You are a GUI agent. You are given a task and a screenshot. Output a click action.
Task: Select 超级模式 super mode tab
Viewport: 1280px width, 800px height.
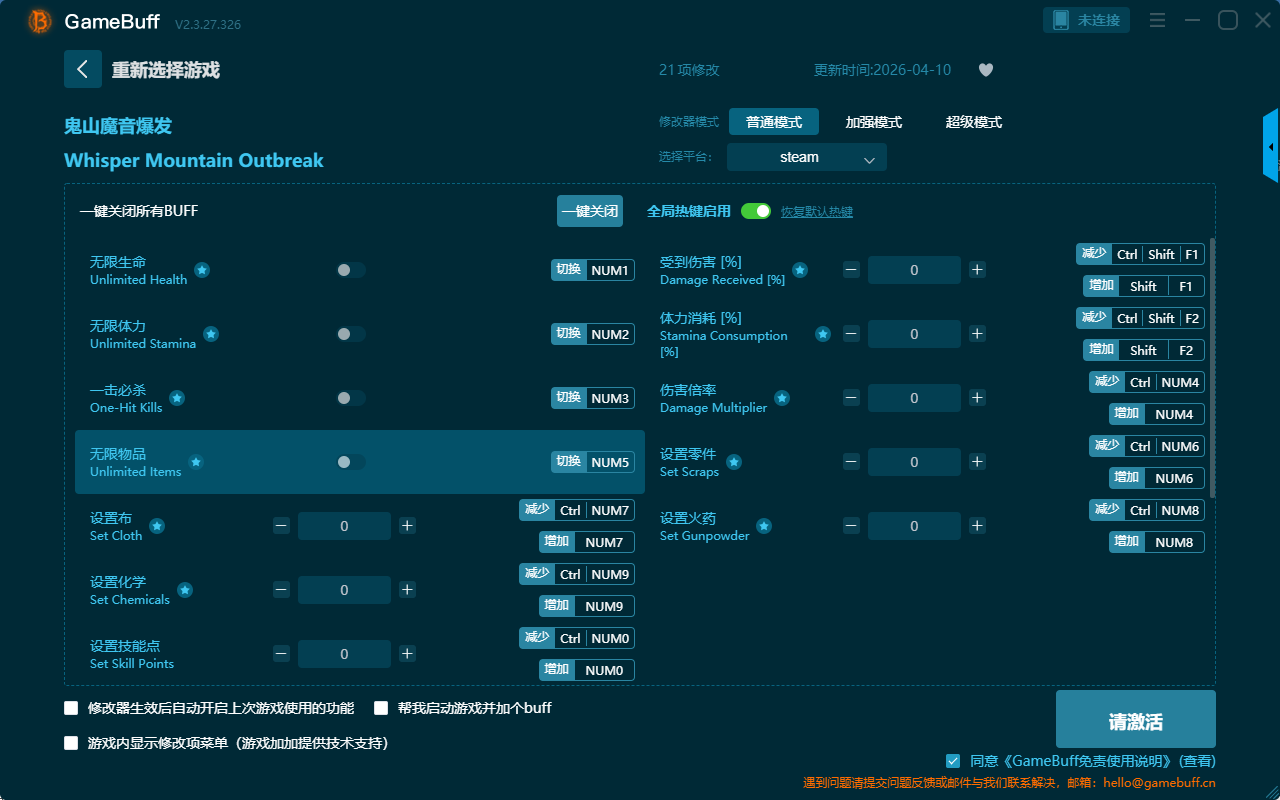tap(973, 122)
